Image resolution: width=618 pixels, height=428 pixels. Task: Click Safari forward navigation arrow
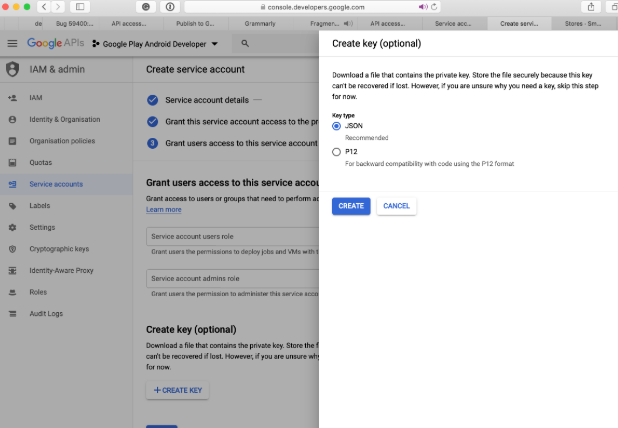point(58,7)
